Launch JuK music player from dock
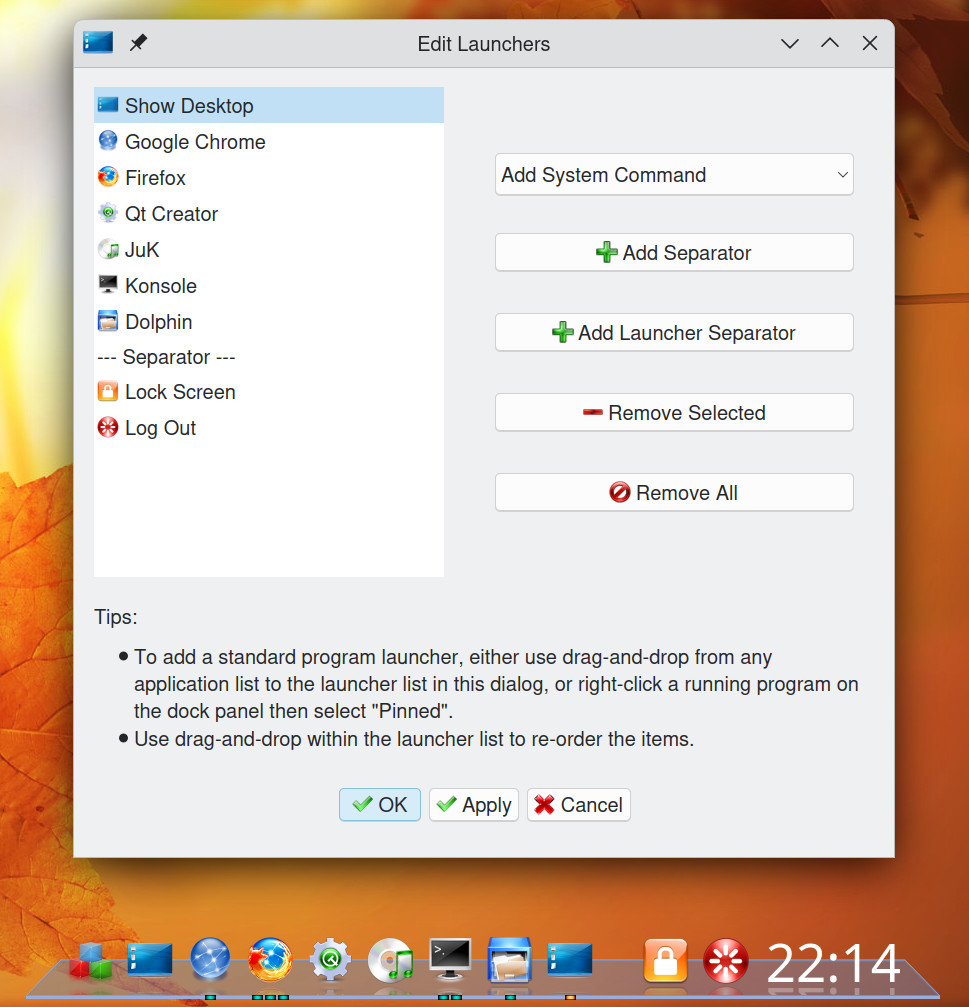 (x=390, y=960)
